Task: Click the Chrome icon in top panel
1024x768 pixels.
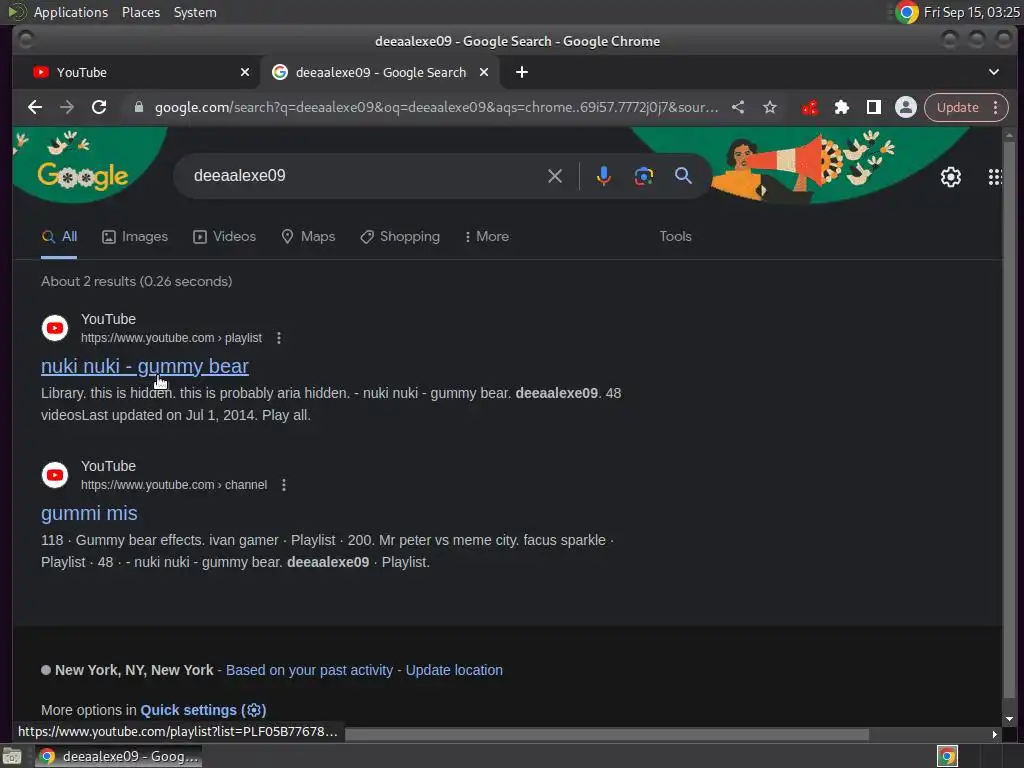Action: click(x=906, y=12)
